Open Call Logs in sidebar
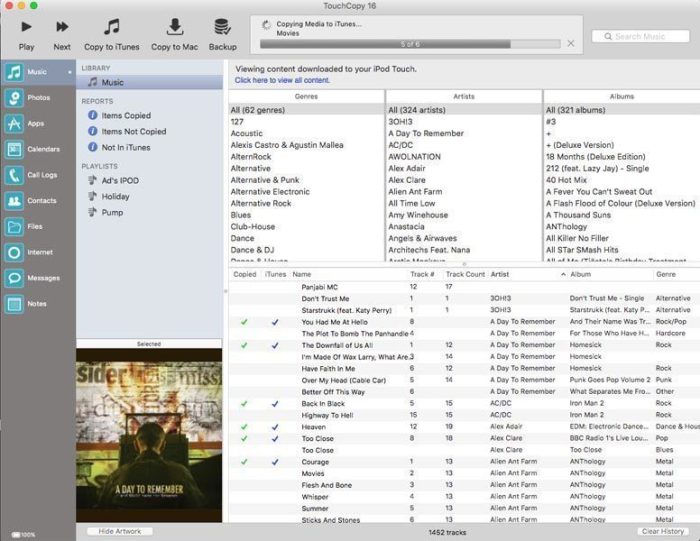The image size is (700, 541). click(15, 175)
